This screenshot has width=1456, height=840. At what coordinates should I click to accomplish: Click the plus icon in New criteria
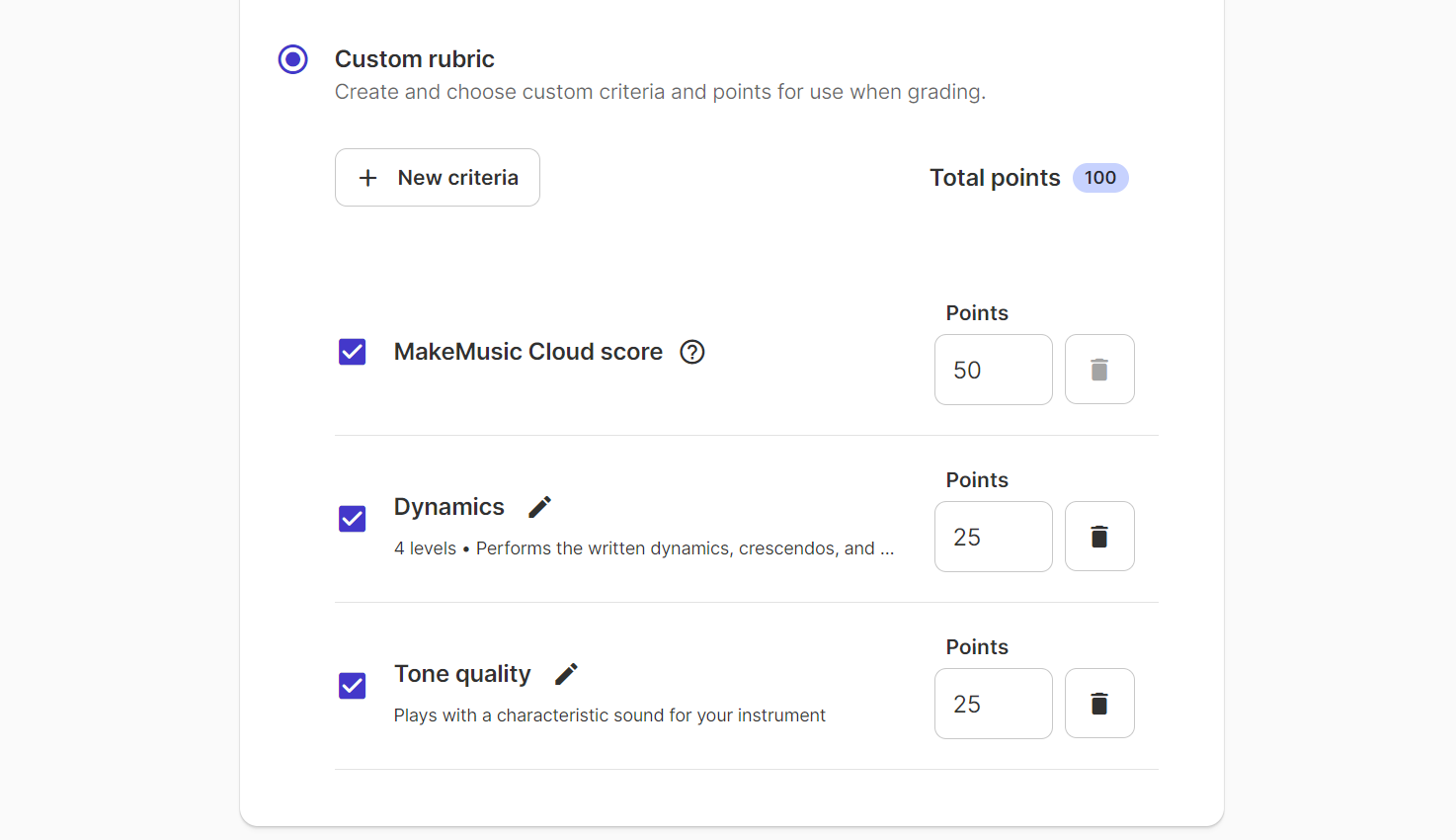pos(368,178)
